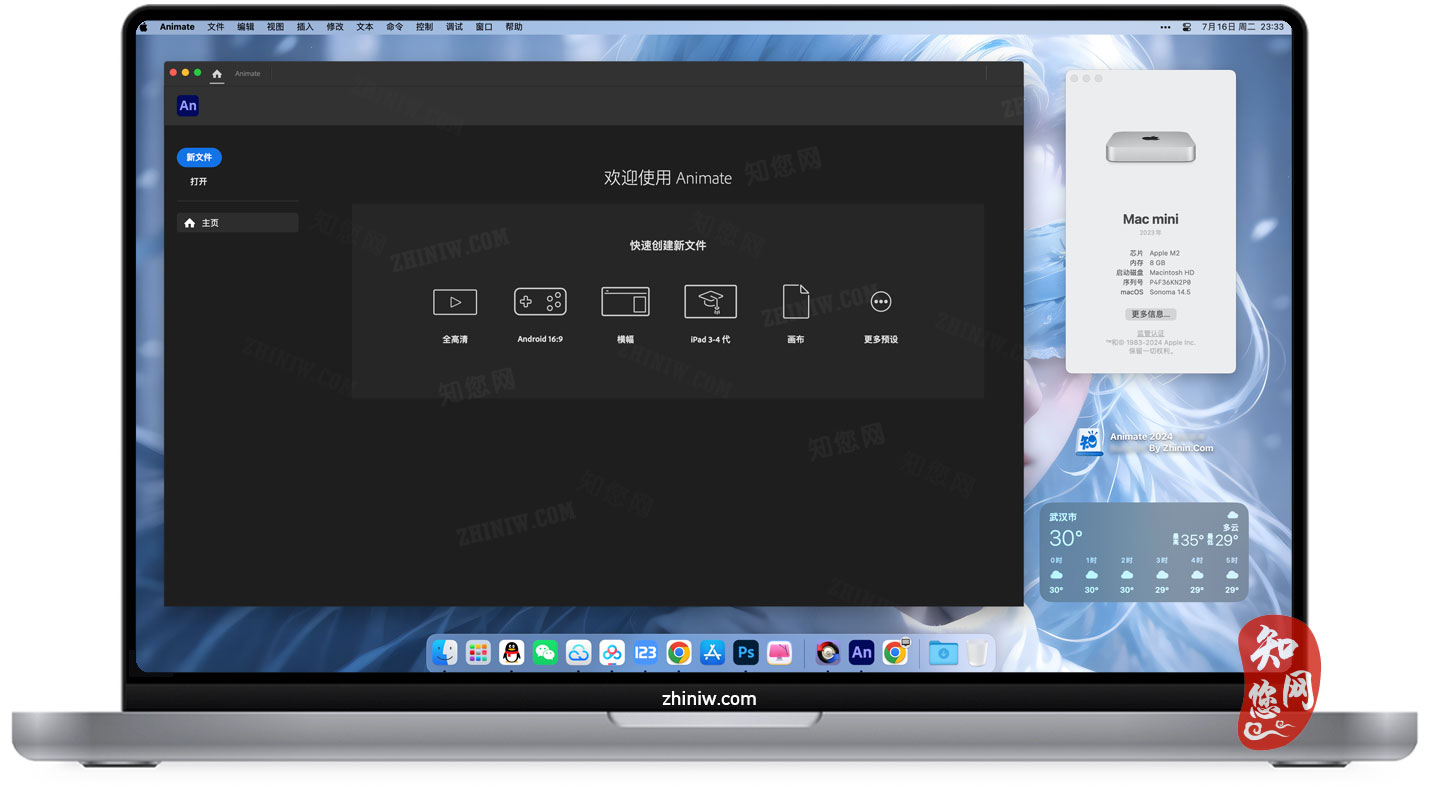Open the Animate application menu
This screenshot has width=1429, height=797.
[x=177, y=27]
